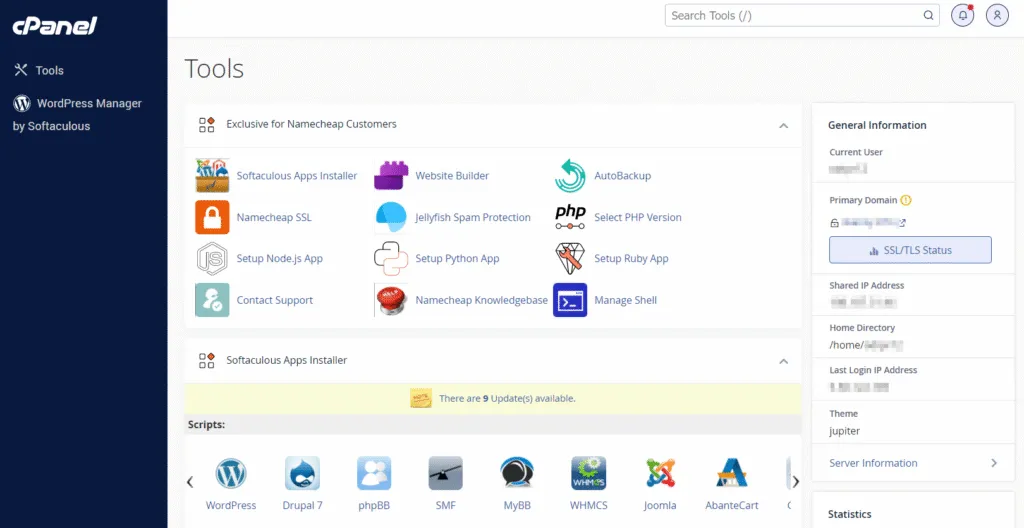Image resolution: width=1024 pixels, height=528 pixels.
Task: Click the Manage Shell terminal icon
Action: point(570,300)
